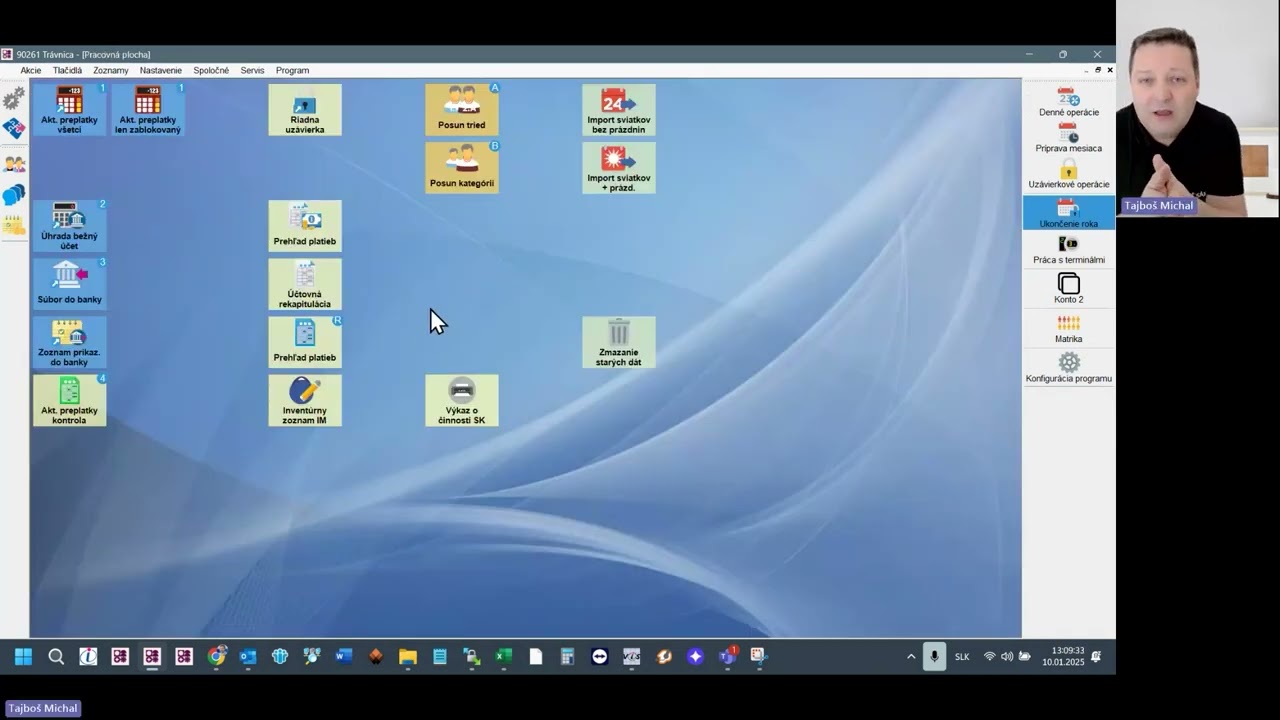Click the calendar with coins sidebar icon
1280x720 pixels.
point(14,226)
